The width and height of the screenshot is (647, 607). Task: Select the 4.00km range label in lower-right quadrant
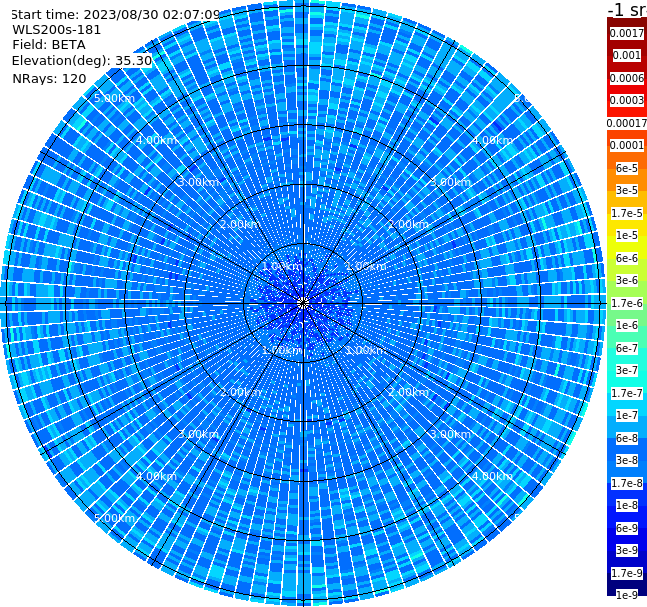(x=492, y=476)
